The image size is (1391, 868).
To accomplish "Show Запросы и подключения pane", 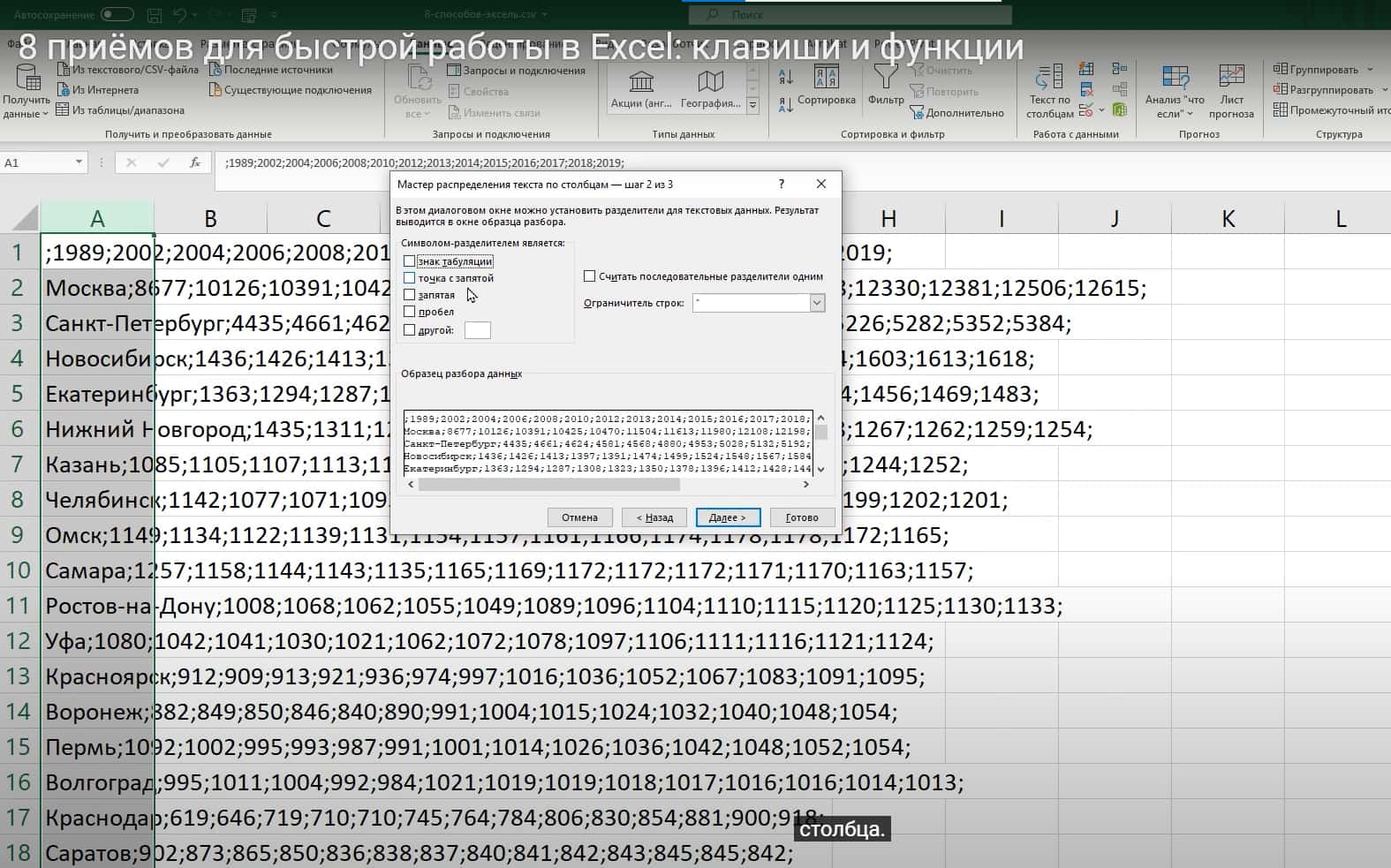I will pyautogui.click(x=516, y=71).
